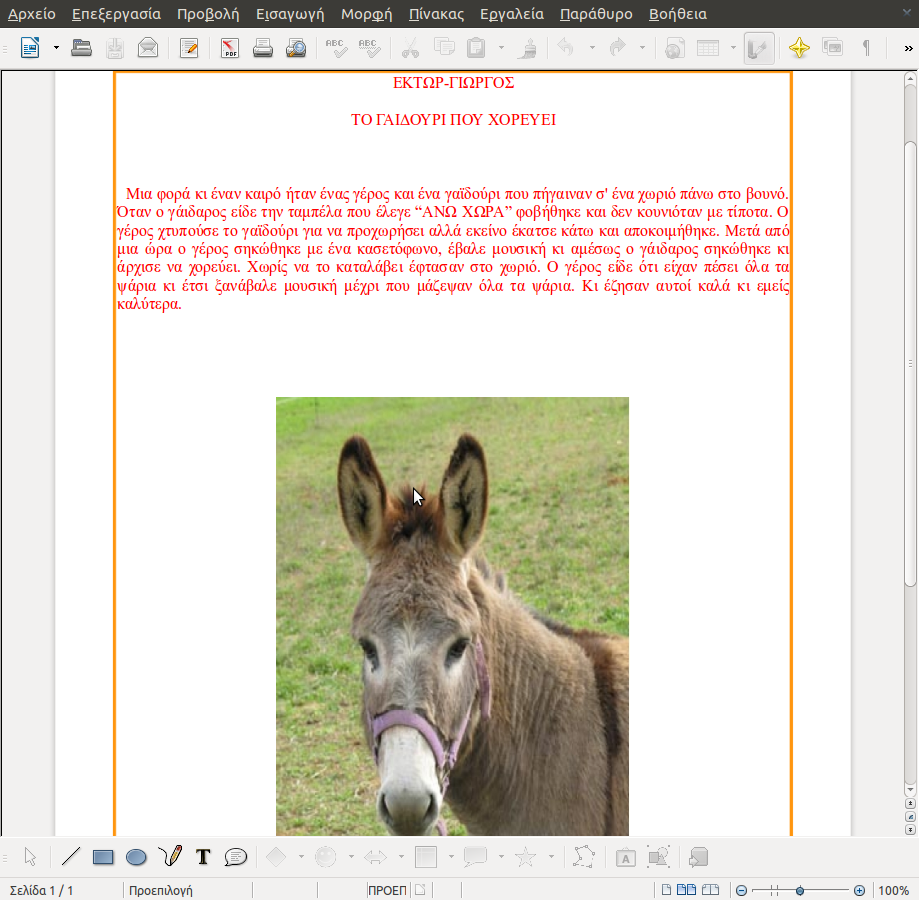Click the zoom slider handle
919x900 pixels.
(799, 891)
